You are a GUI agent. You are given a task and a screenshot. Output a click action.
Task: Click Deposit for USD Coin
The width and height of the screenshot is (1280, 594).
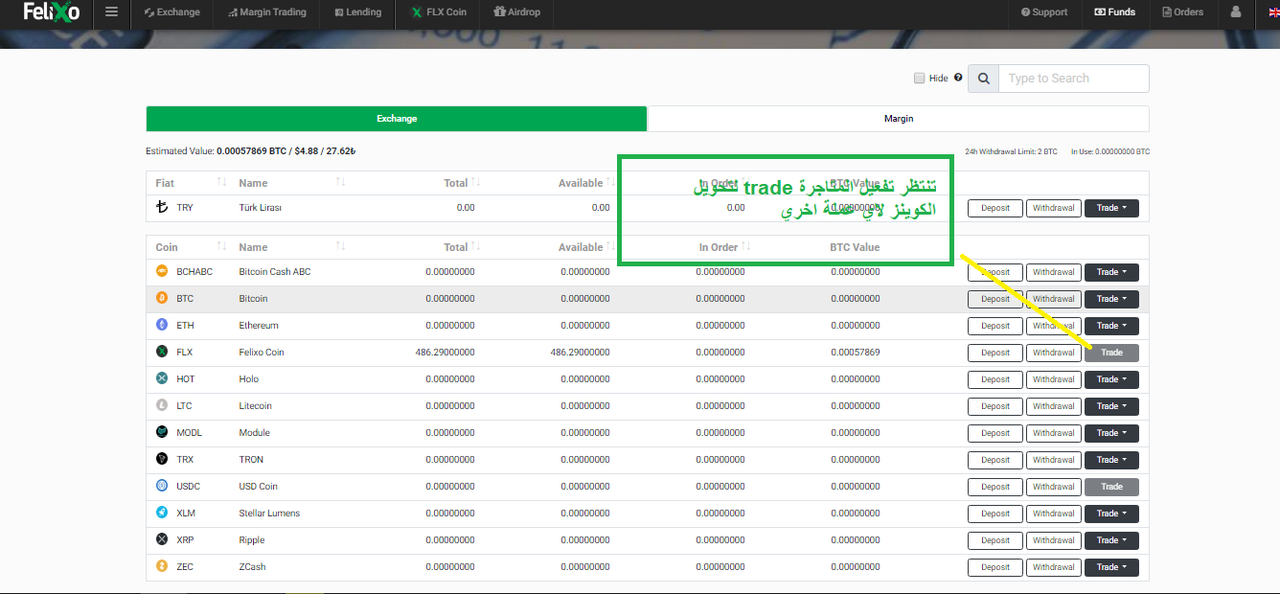click(x=995, y=486)
